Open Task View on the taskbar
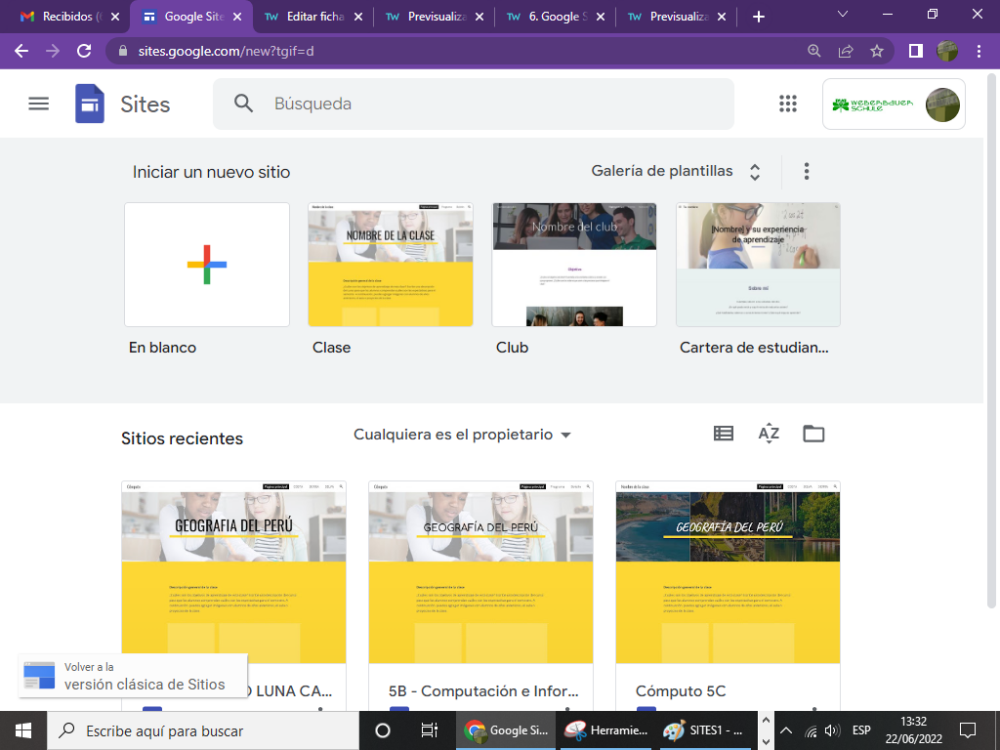 click(x=429, y=731)
